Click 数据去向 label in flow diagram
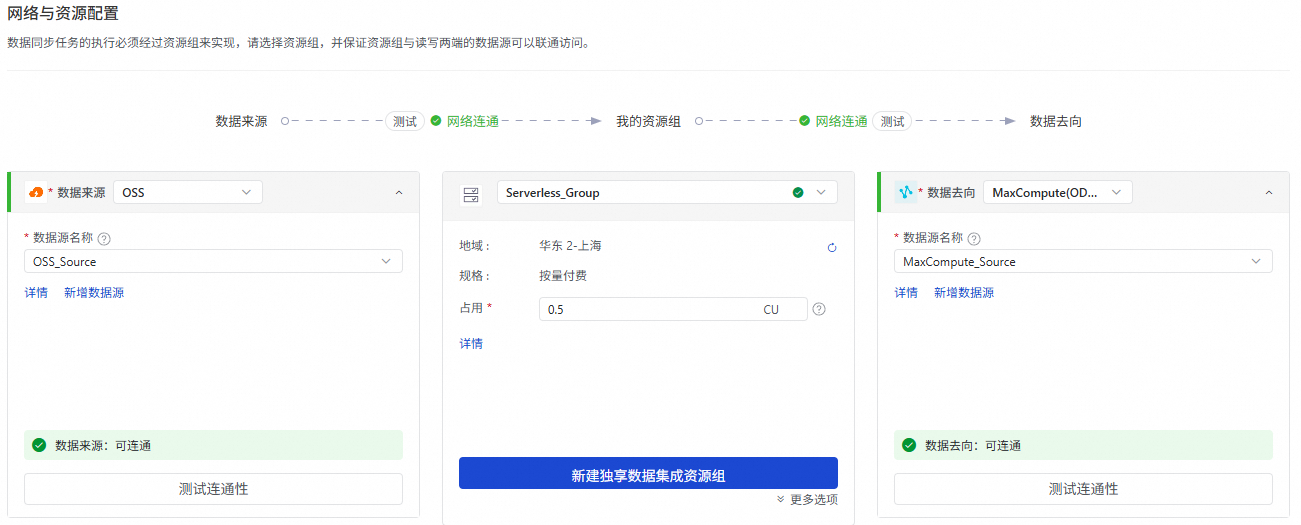The width and height of the screenshot is (1301, 525). coord(1056,121)
